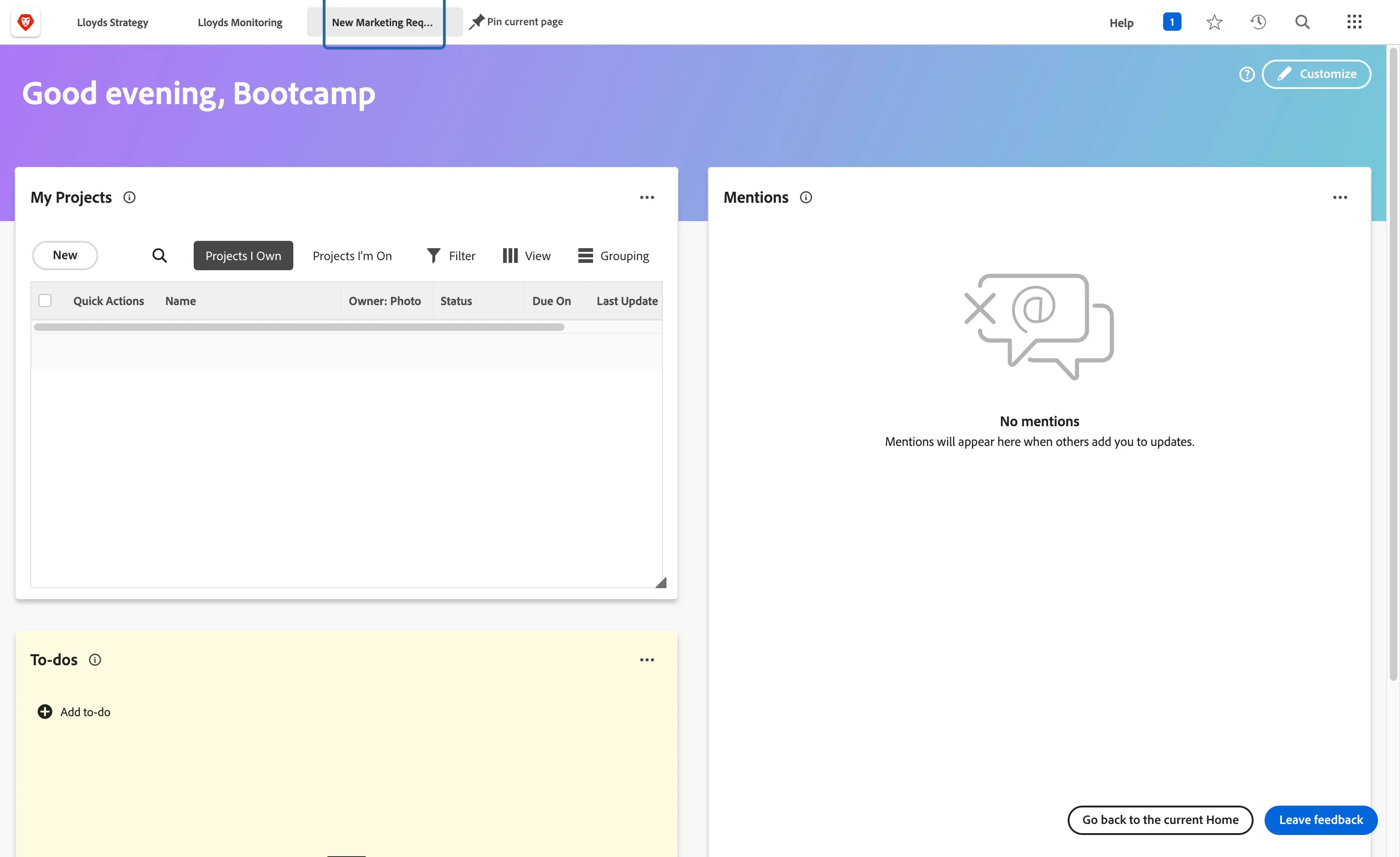Click the plus icon for Add to-do
The width and height of the screenshot is (1400, 857).
[45, 712]
